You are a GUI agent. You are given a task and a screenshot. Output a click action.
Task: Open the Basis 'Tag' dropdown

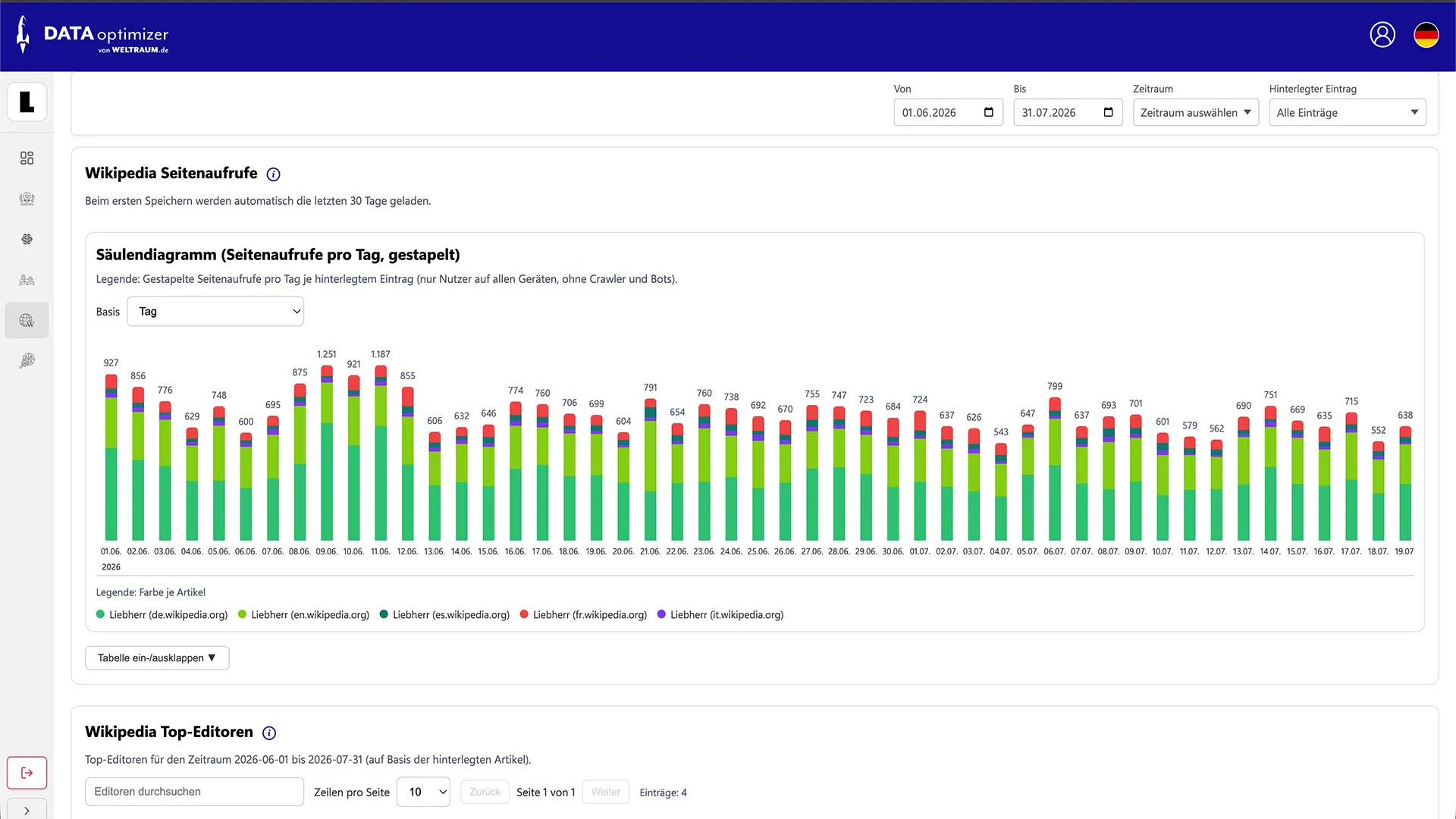tap(215, 312)
